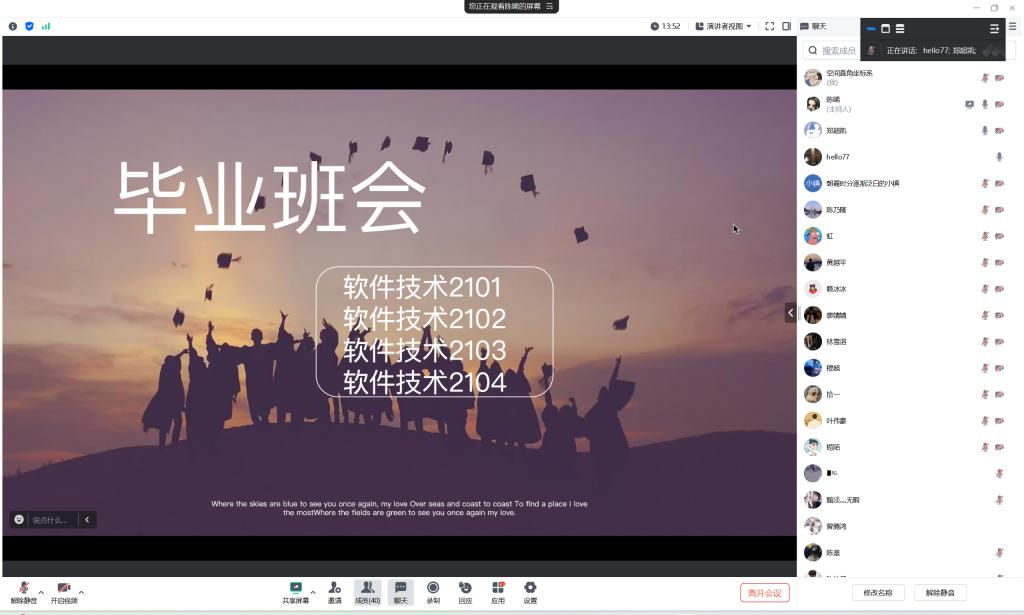Click the 离开会议 leave meeting button
Image resolution: width=1024 pixels, height=615 pixels.
pos(765,593)
